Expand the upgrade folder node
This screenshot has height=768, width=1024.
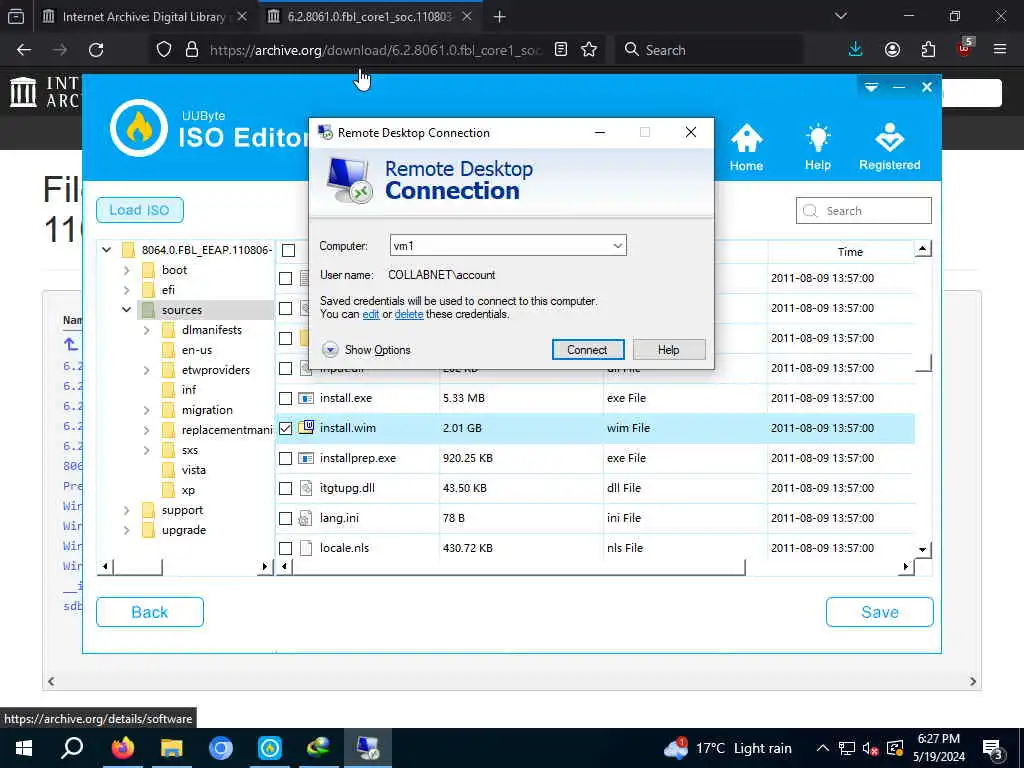tap(127, 531)
